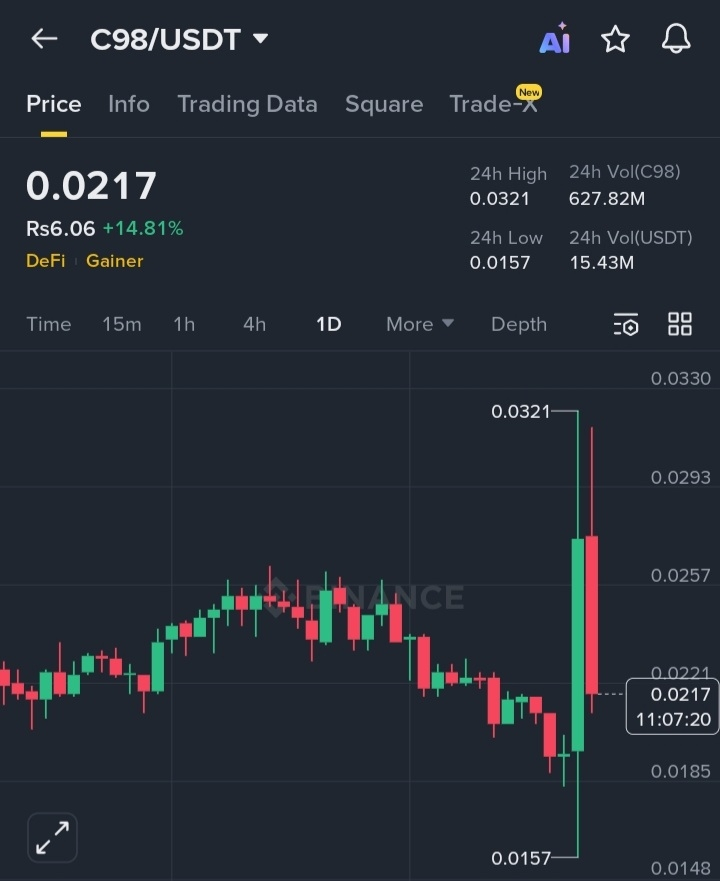The width and height of the screenshot is (720, 881).
Task: Go to the Square tab
Action: click(384, 104)
